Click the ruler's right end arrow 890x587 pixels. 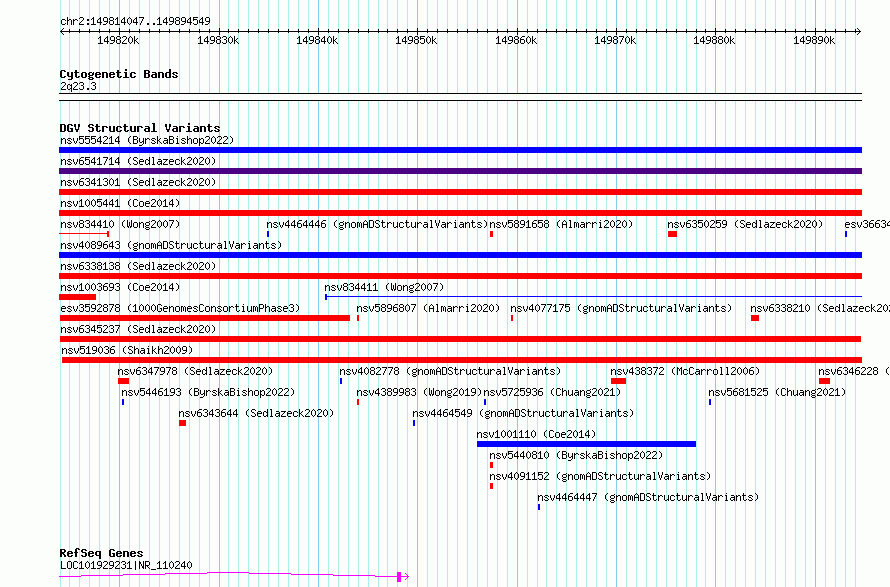coord(858,32)
